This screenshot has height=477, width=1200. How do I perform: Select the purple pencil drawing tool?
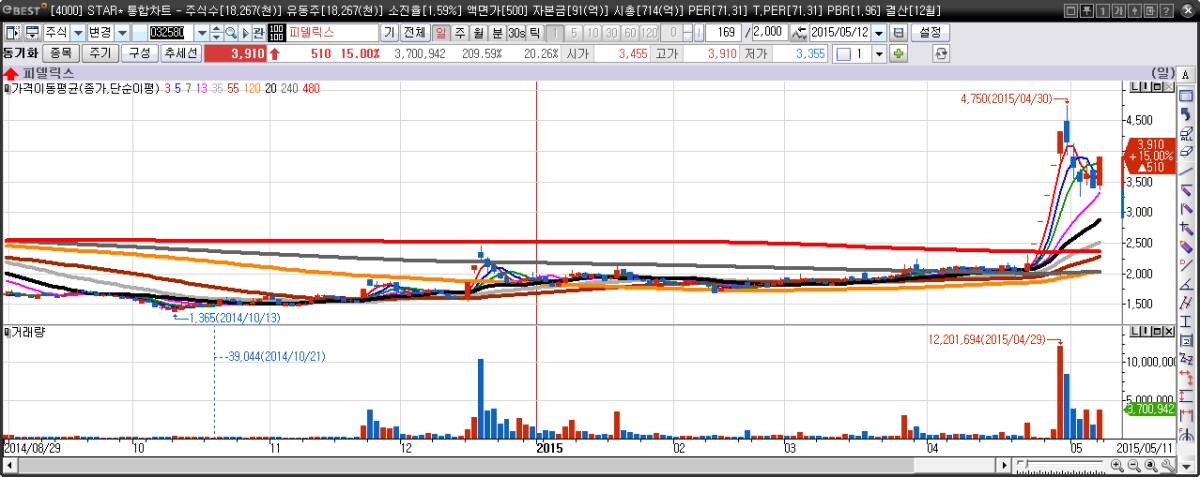tap(1186, 245)
